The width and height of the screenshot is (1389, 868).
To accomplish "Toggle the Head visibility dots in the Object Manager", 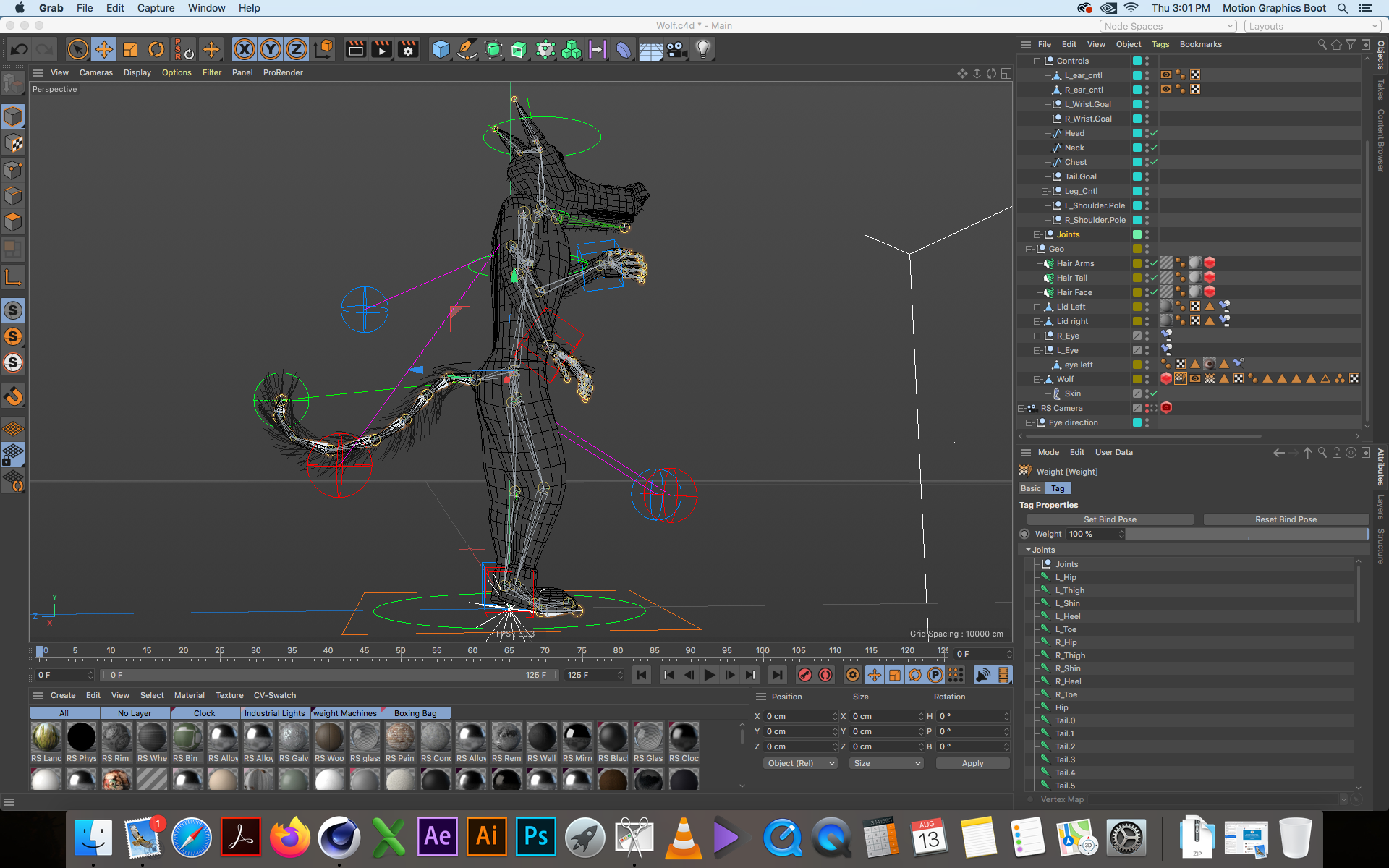I will 1147,133.
